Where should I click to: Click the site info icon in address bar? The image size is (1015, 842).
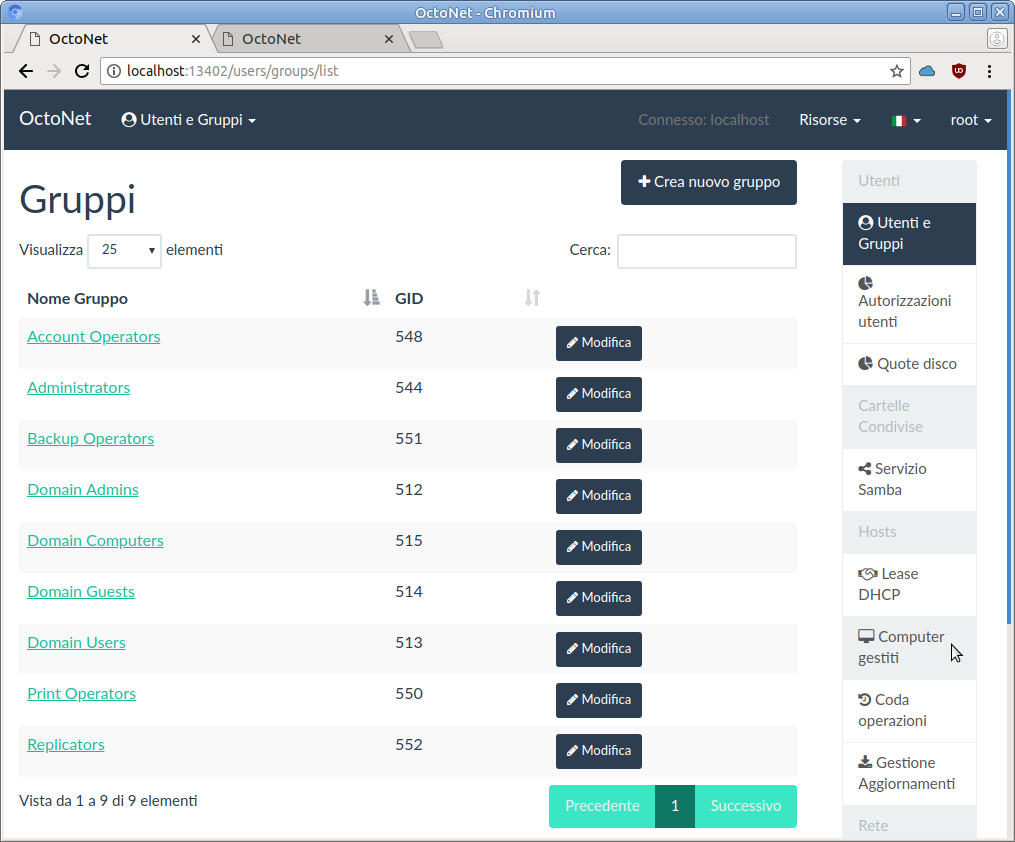click(x=113, y=71)
